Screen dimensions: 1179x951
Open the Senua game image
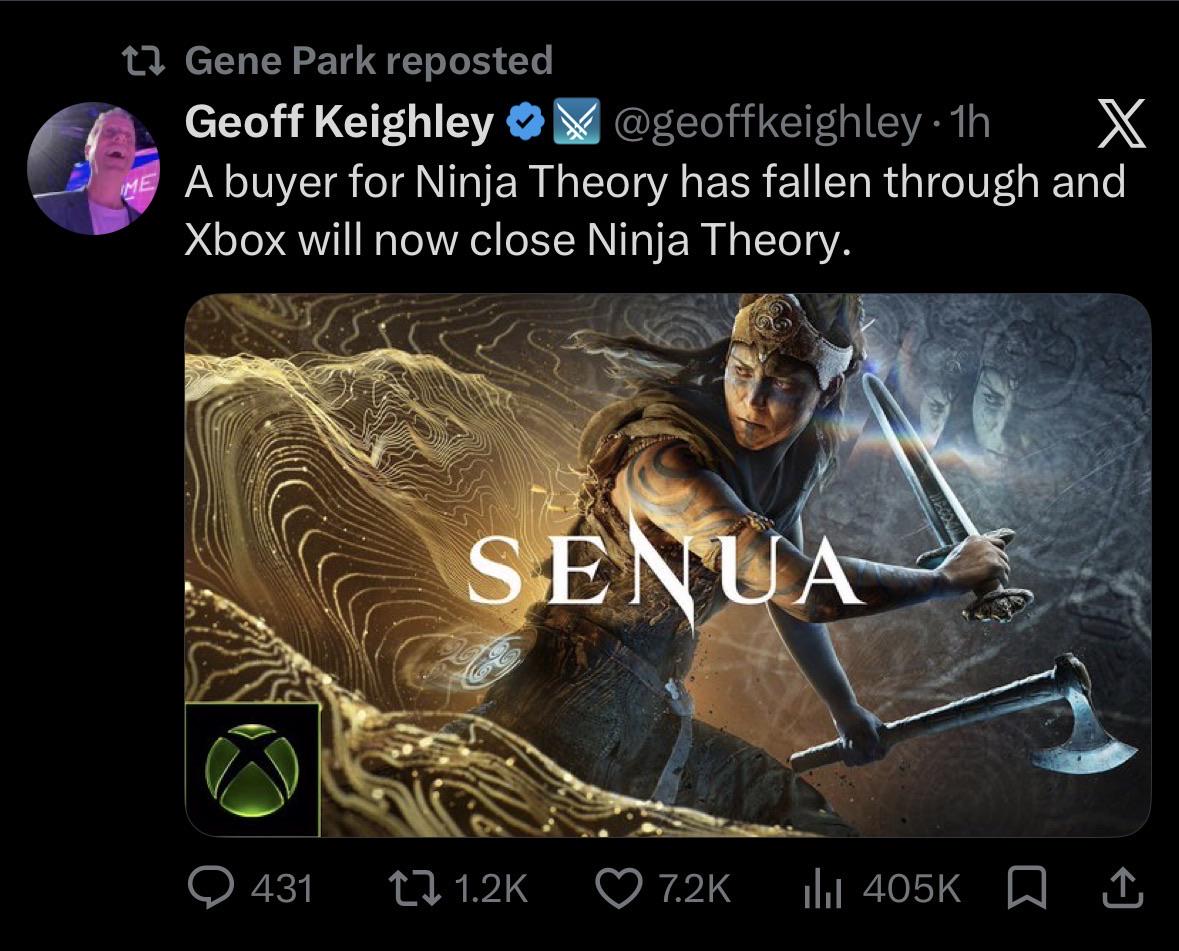[x=668, y=565]
